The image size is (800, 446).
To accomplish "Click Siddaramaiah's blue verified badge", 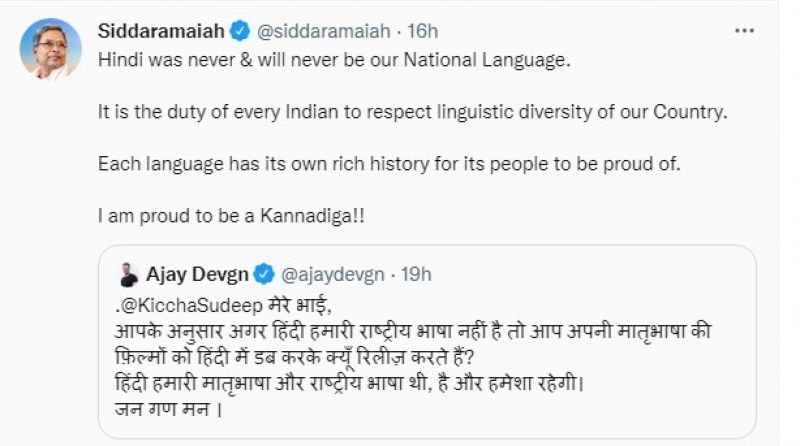I will coord(215,32).
